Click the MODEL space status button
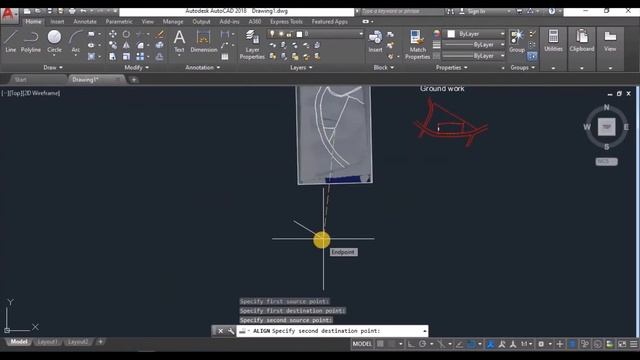The image size is (640, 360). 362,344
